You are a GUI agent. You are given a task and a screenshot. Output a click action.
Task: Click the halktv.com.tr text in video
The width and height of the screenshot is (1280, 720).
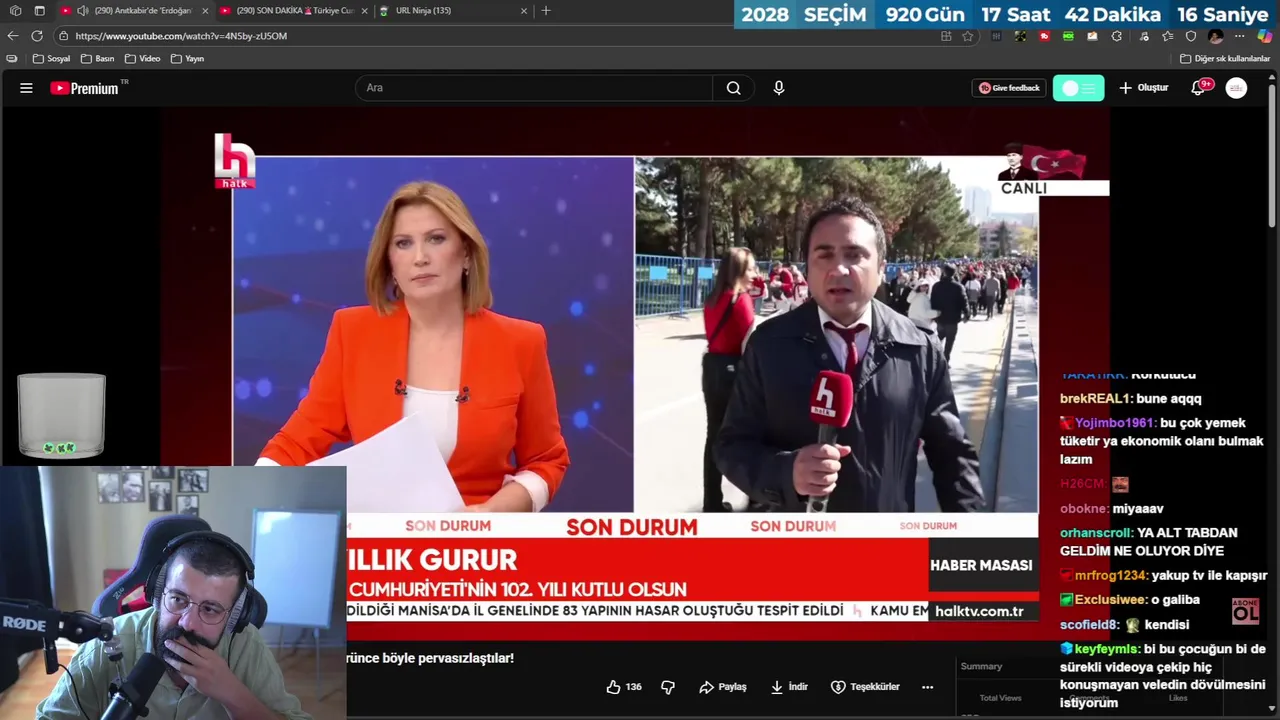click(979, 611)
